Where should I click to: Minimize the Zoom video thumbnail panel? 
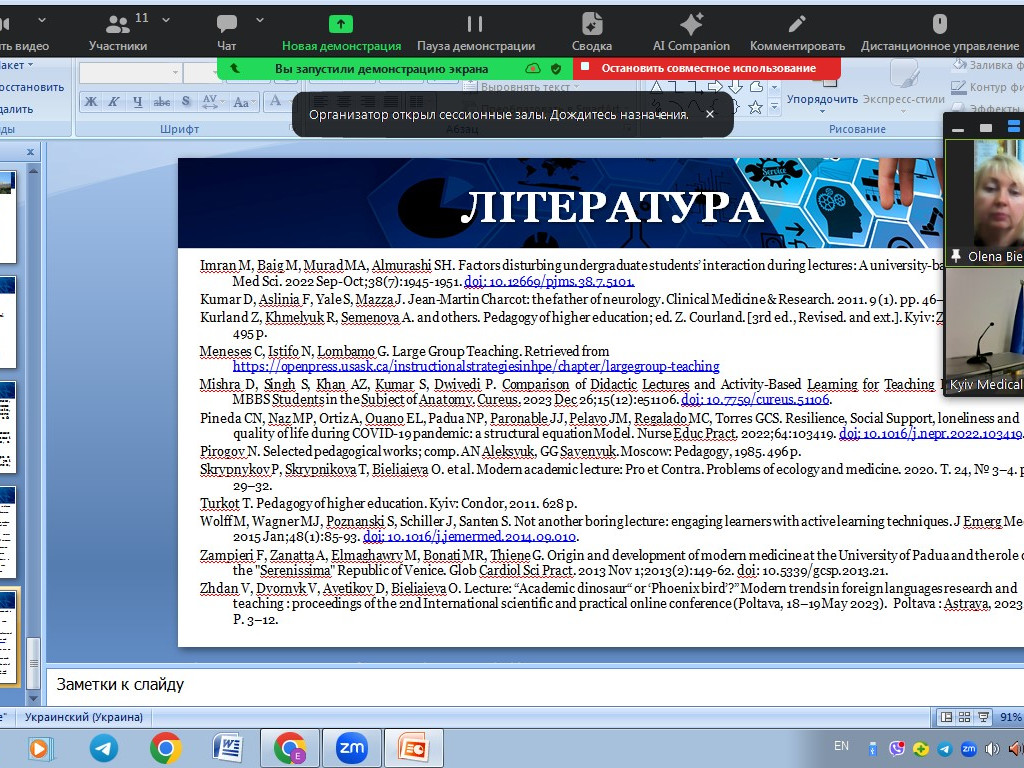pyautogui.click(x=958, y=129)
